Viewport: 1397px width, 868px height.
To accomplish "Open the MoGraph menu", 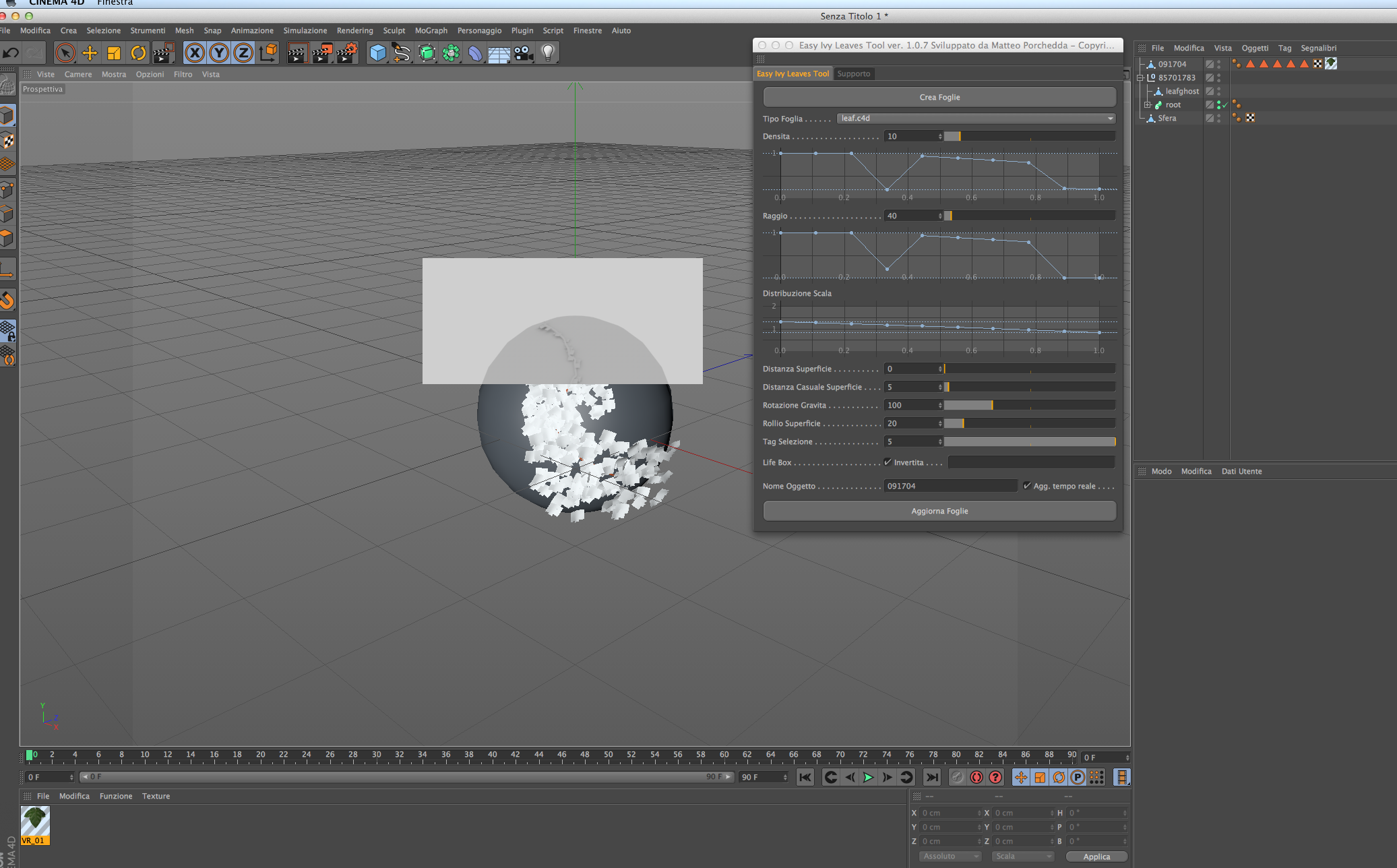I will 431,30.
